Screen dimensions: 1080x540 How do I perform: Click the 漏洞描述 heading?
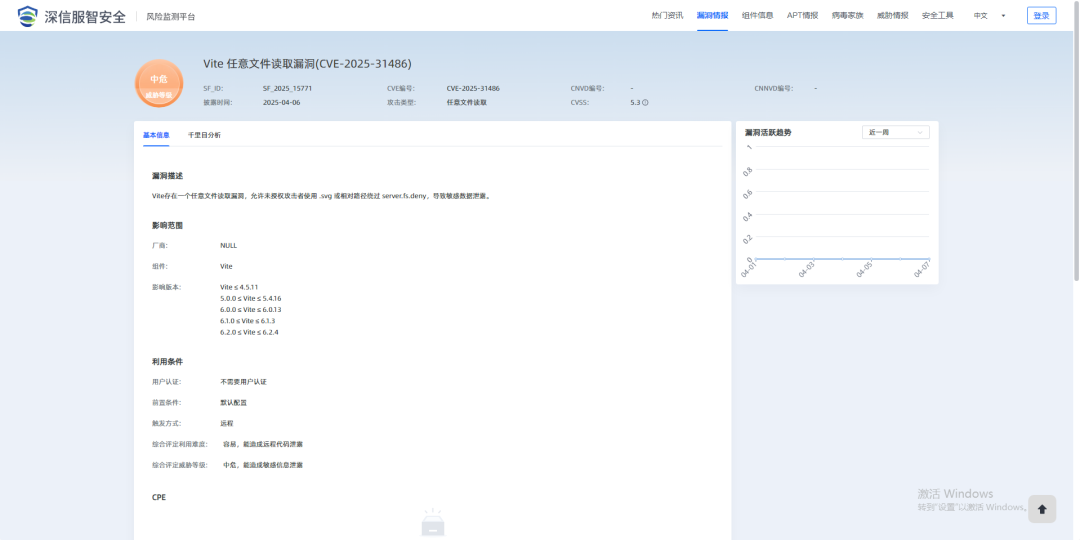tap(167, 176)
